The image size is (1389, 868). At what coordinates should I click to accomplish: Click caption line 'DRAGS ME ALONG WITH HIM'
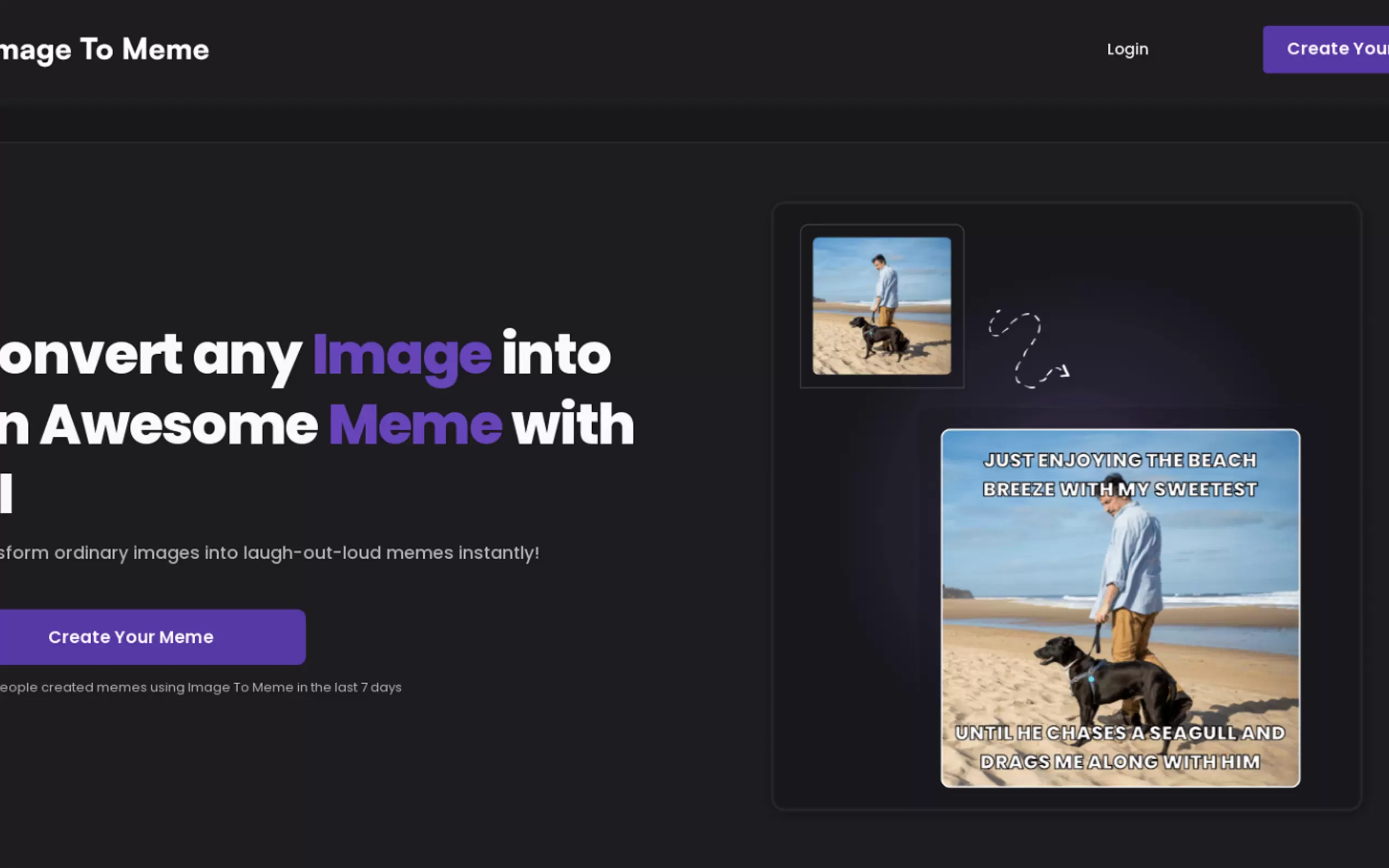click(1120, 762)
